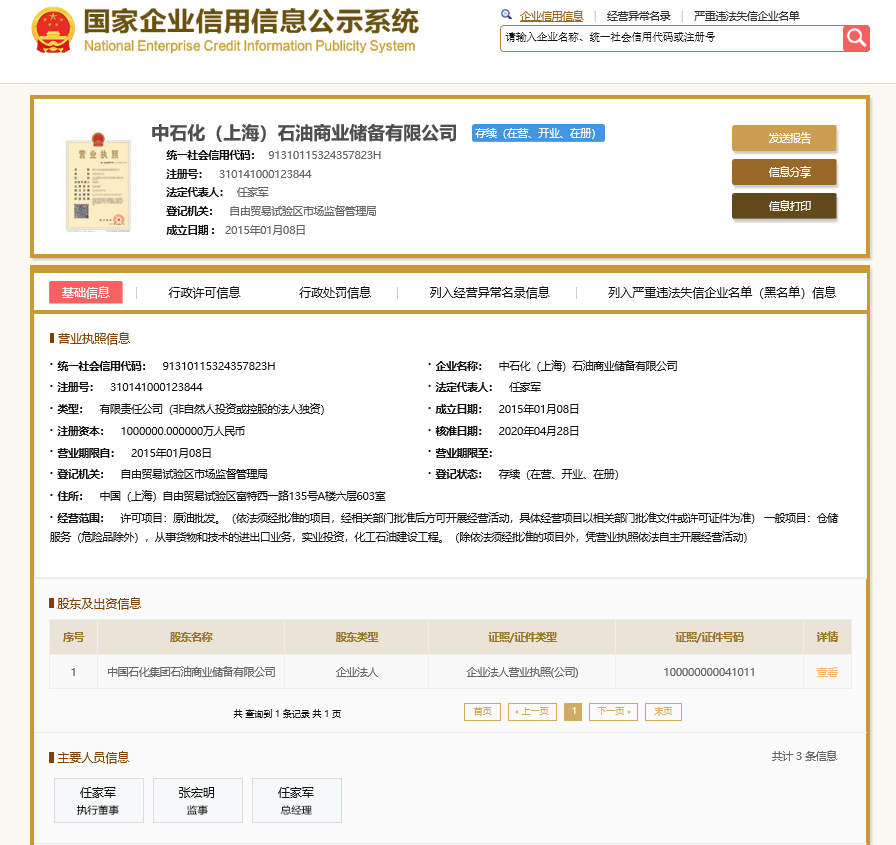Click the 信息分享 button
Image resolution: width=896 pixels, height=845 pixels.
point(784,172)
